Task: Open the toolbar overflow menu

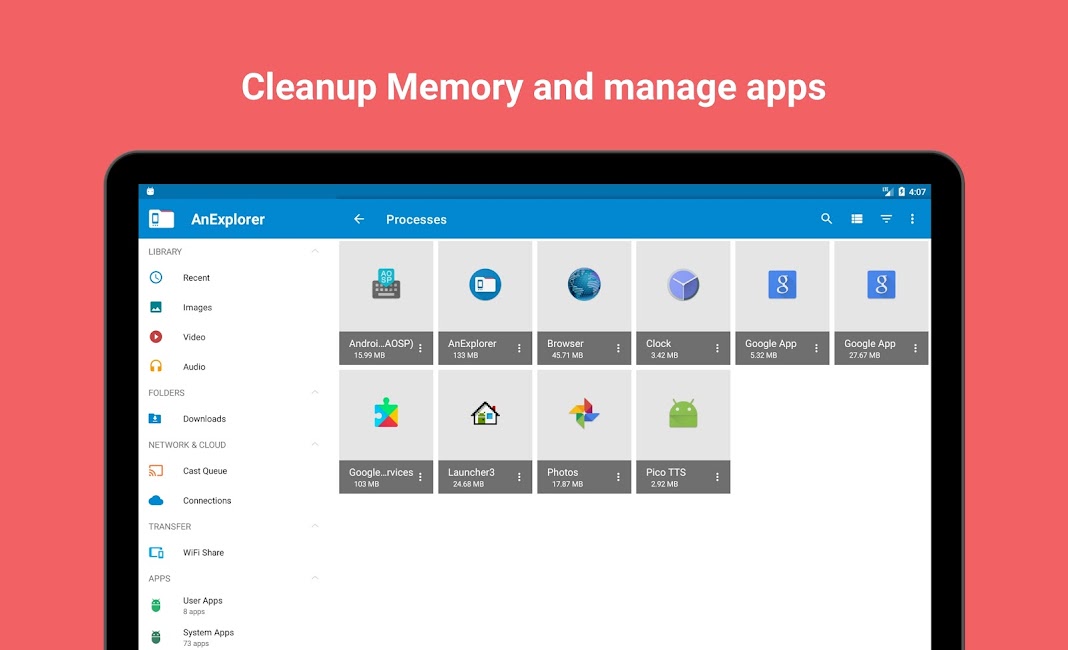Action: [x=913, y=219]
